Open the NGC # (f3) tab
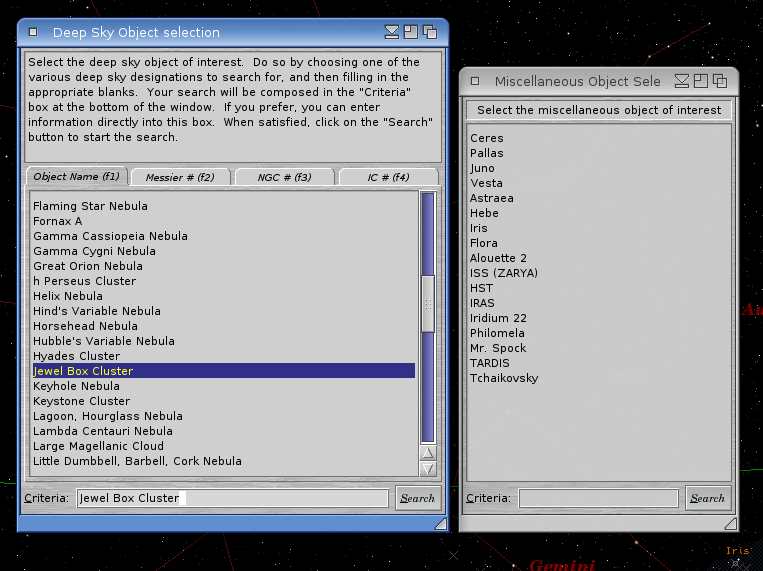Screen dimensions: 763x571 [x=284, y=177]
